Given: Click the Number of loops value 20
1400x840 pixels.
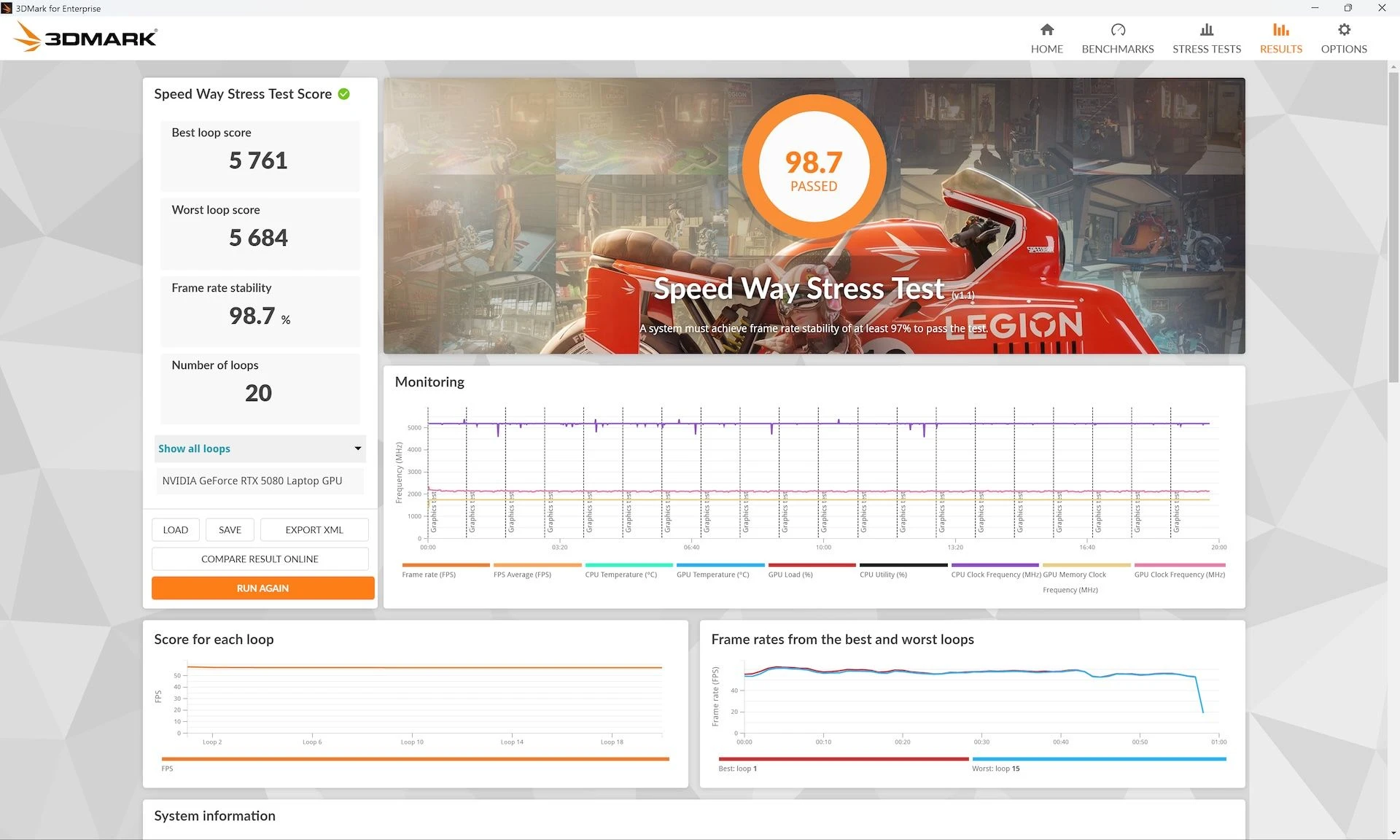Looking at the screenshot, I should pos(258,393).
